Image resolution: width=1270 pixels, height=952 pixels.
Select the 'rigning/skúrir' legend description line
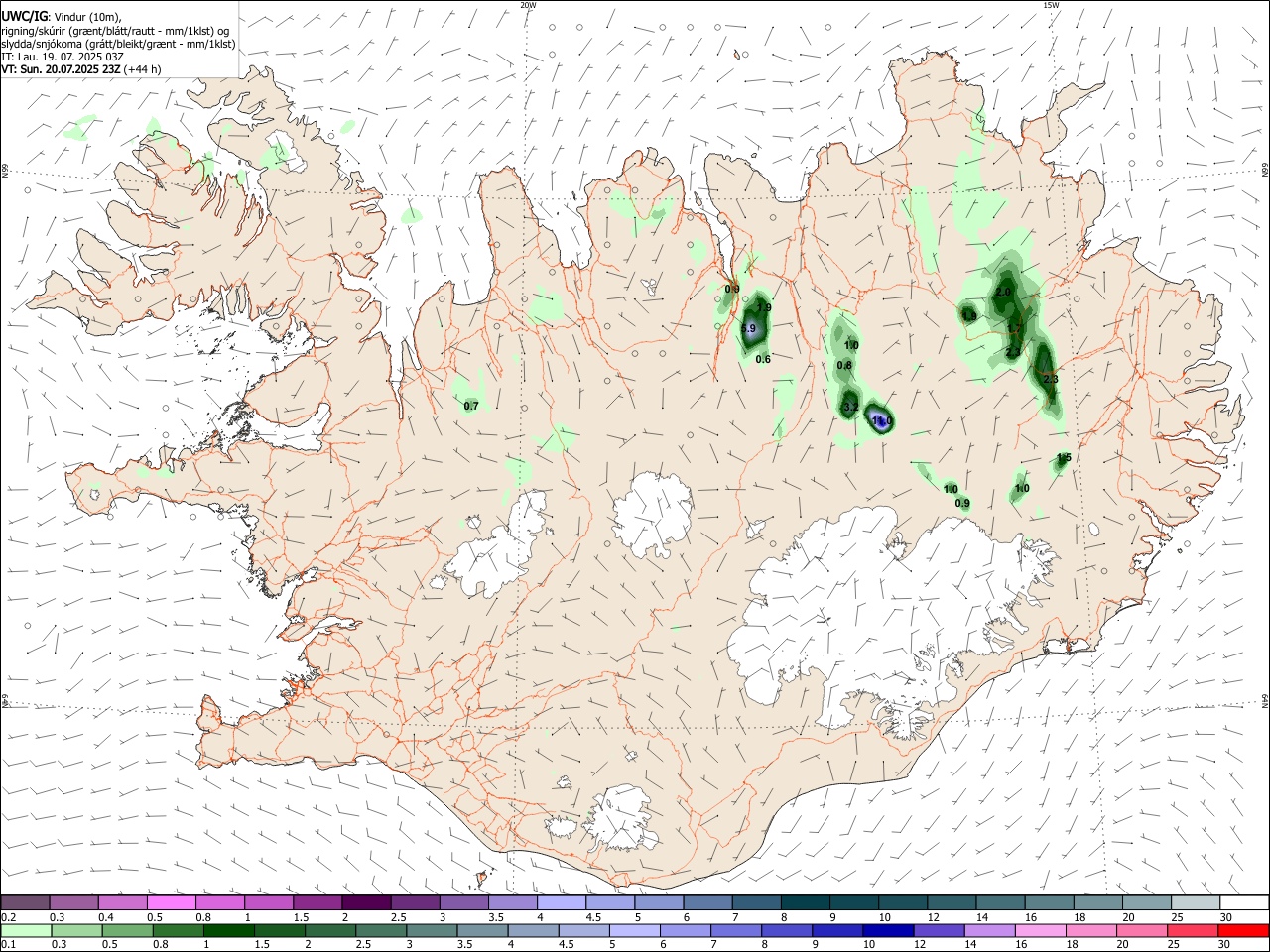pos(115,31)
